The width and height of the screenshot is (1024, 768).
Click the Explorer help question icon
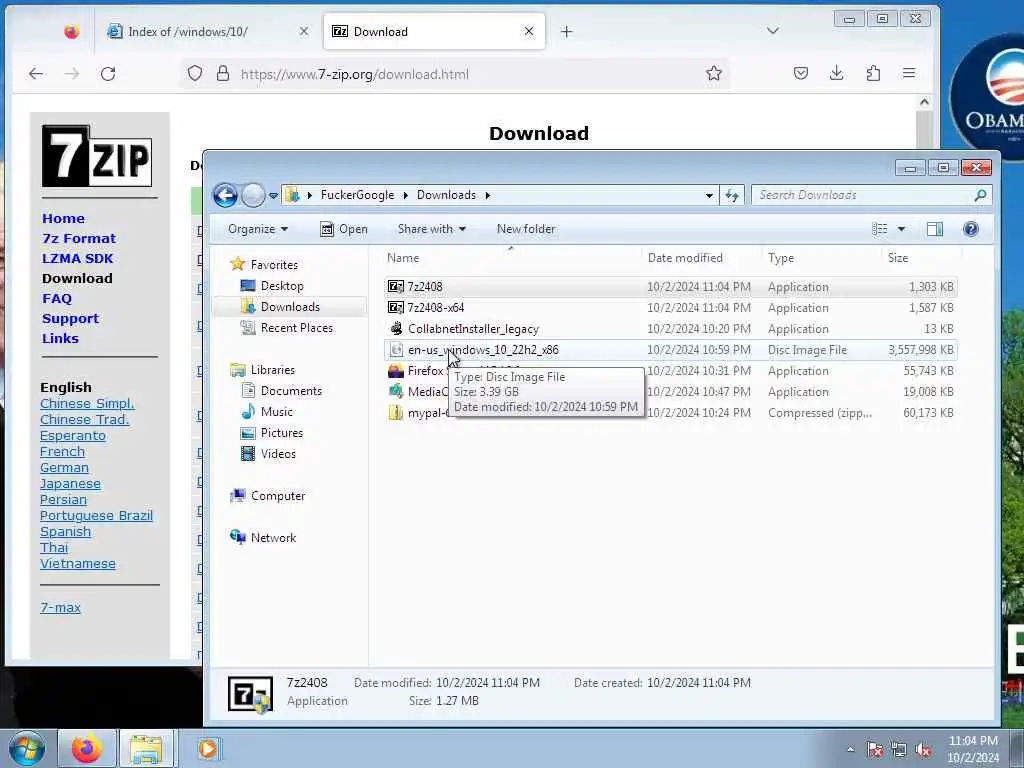970,229
